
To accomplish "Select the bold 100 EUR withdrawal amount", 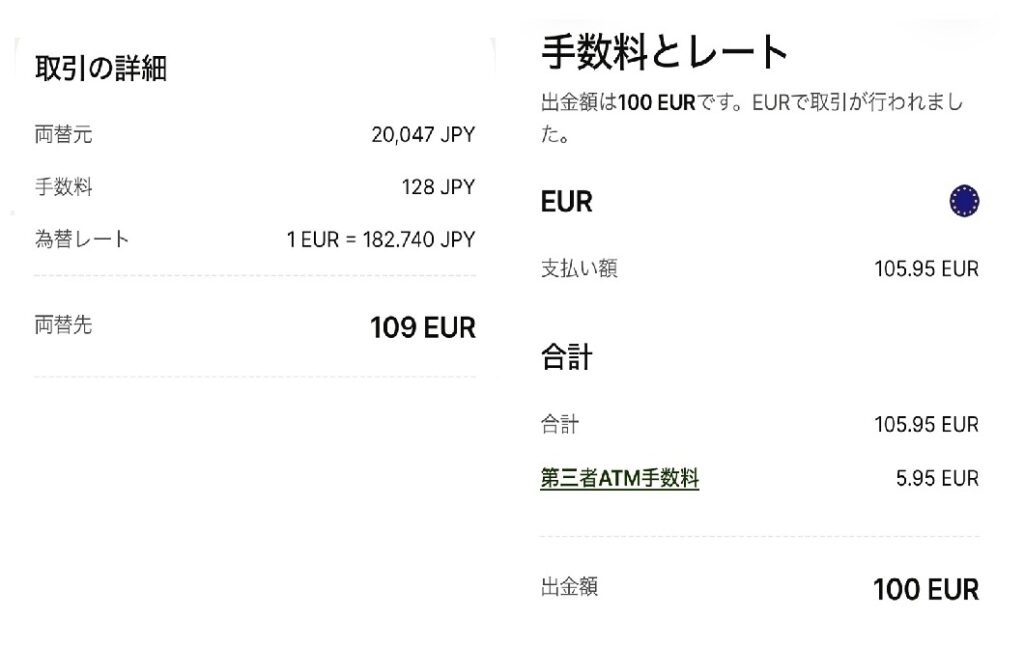I will point(925,590).
